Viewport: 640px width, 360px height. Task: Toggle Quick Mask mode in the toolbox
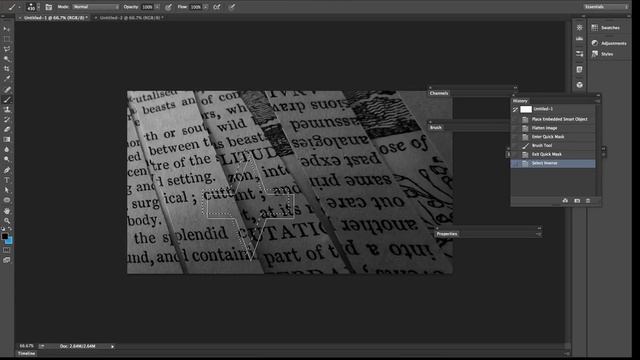(x=7, y=250)
